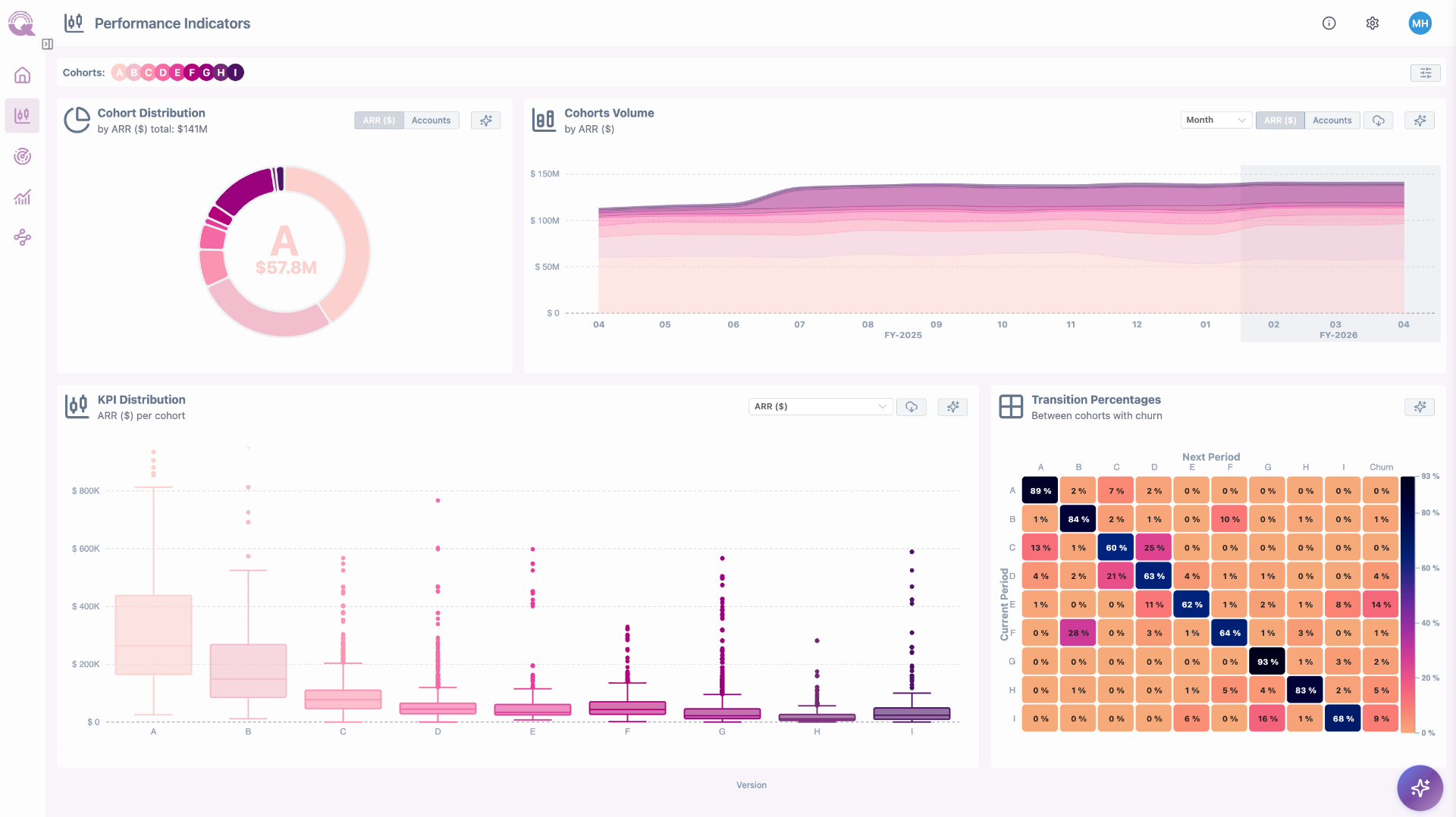Download KPI Distribution data cloud icon
The image size is (1456, 817).
[912, 407]
